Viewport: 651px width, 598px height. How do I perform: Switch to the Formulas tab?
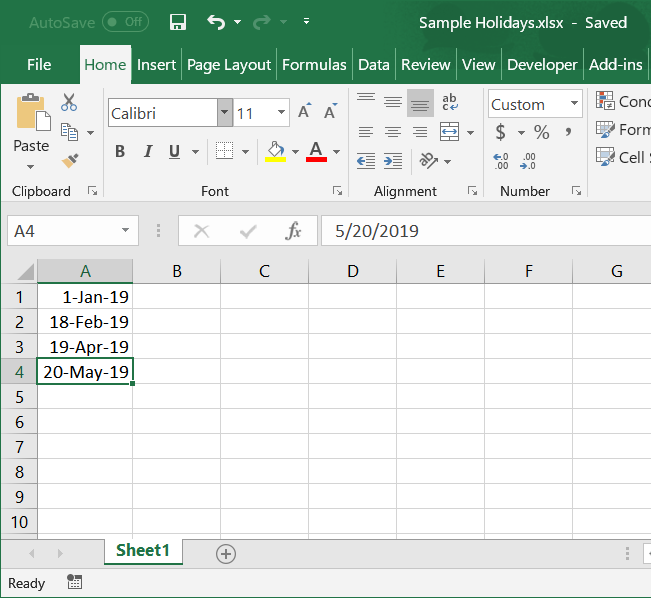[314, 65]
